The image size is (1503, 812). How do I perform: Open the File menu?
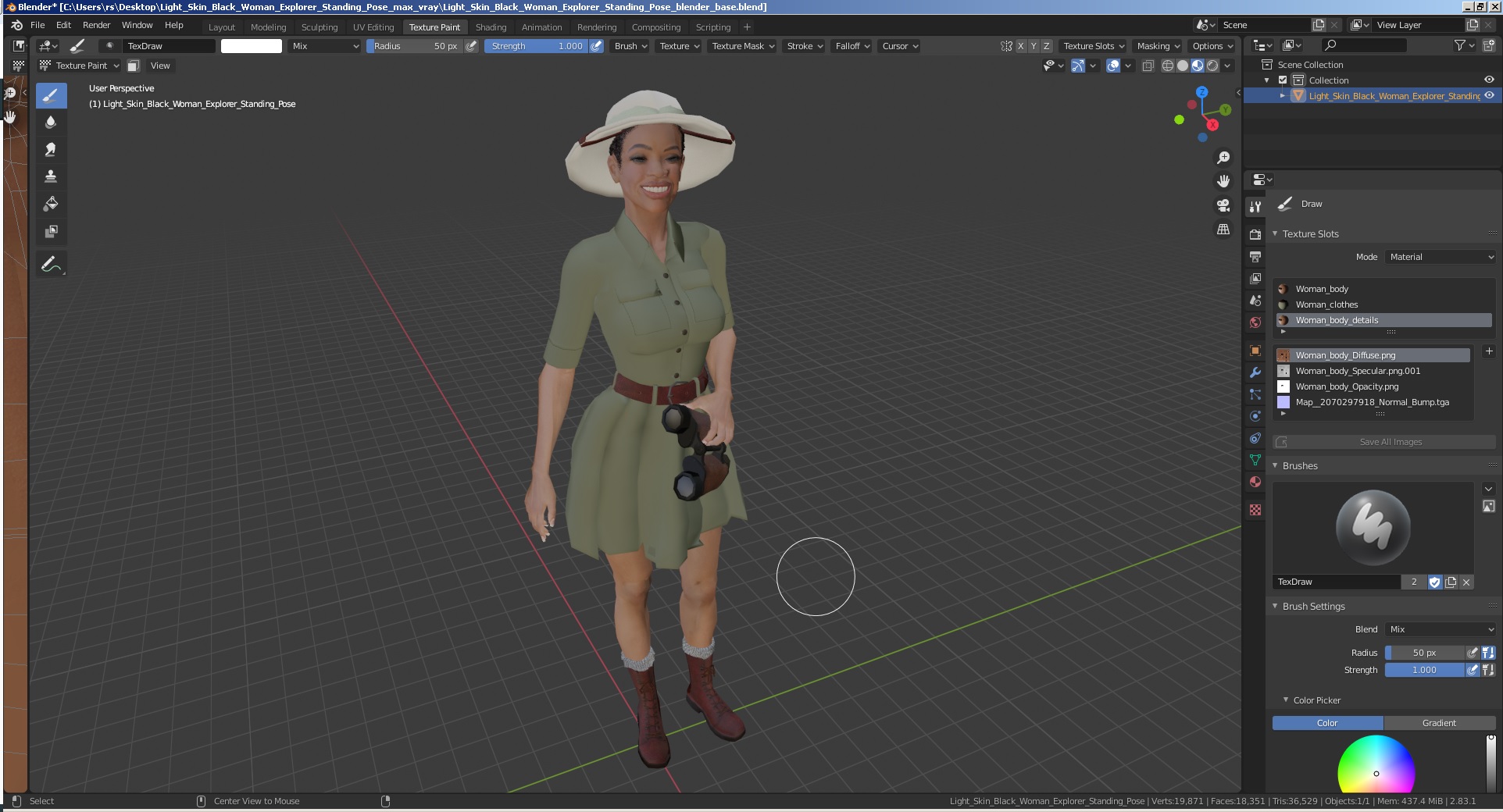(37, 25)
